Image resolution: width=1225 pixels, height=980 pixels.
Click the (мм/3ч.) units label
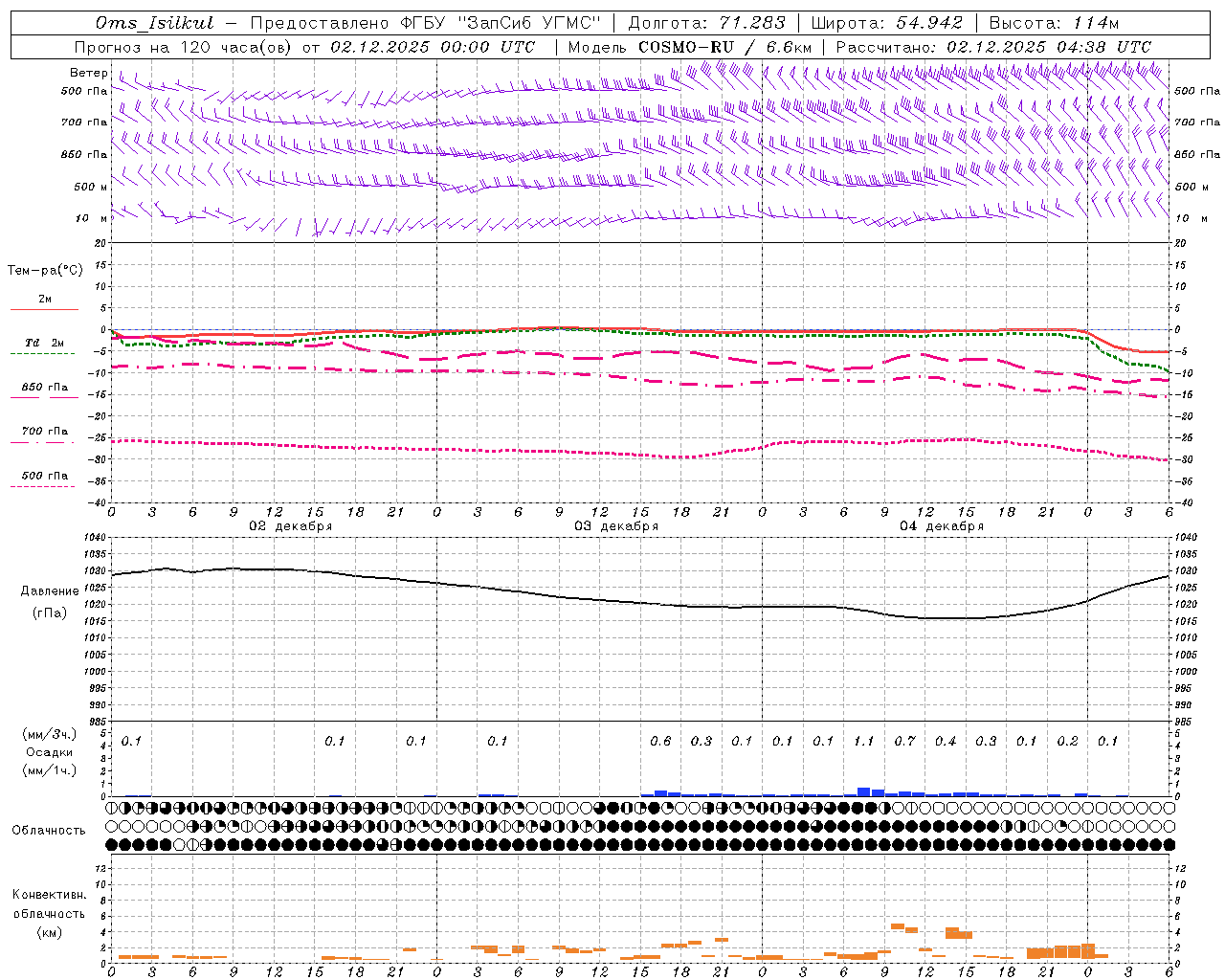click(x=50, y=735)
